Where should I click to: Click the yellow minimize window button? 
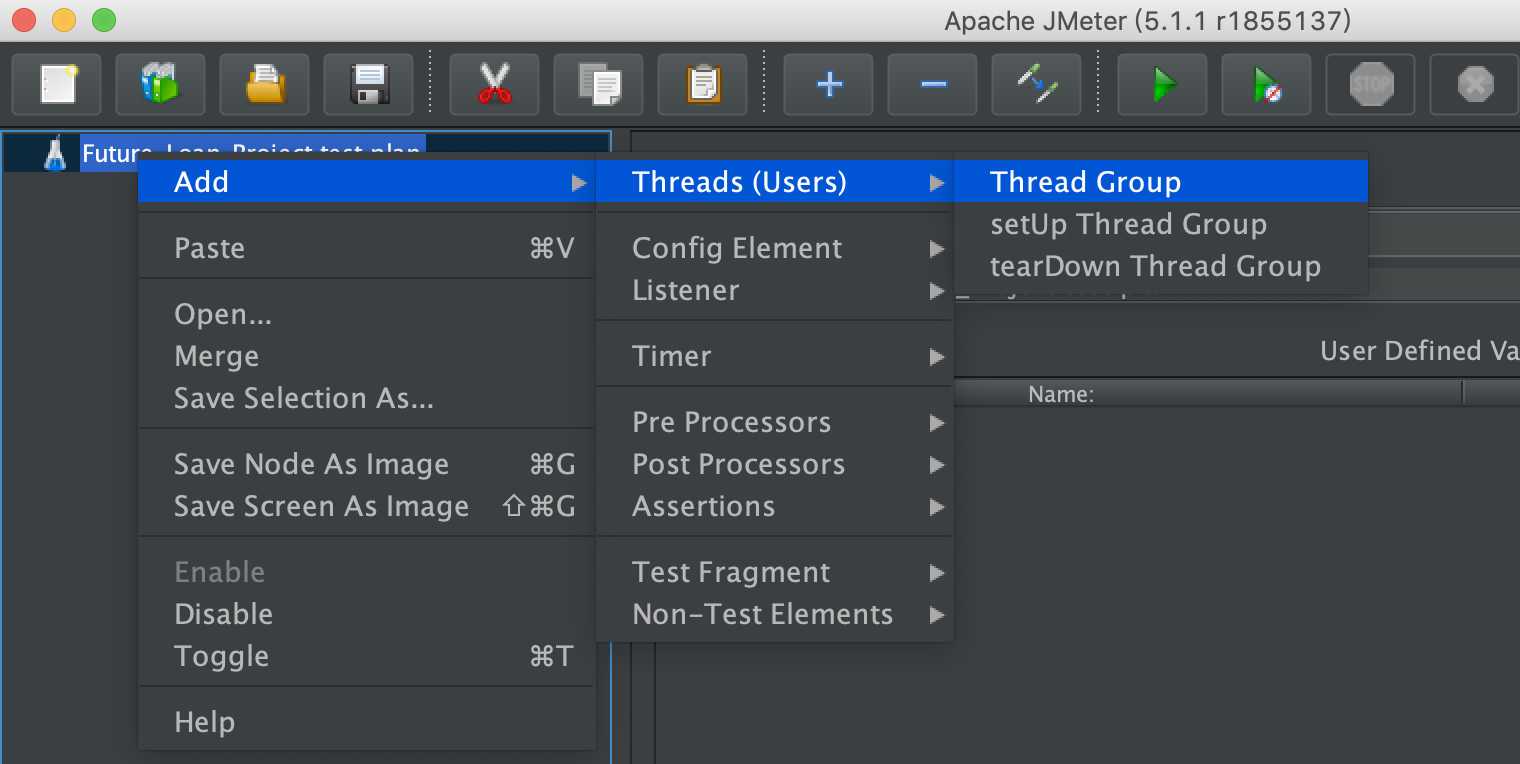pyautogui.click(x=63, y=19)
